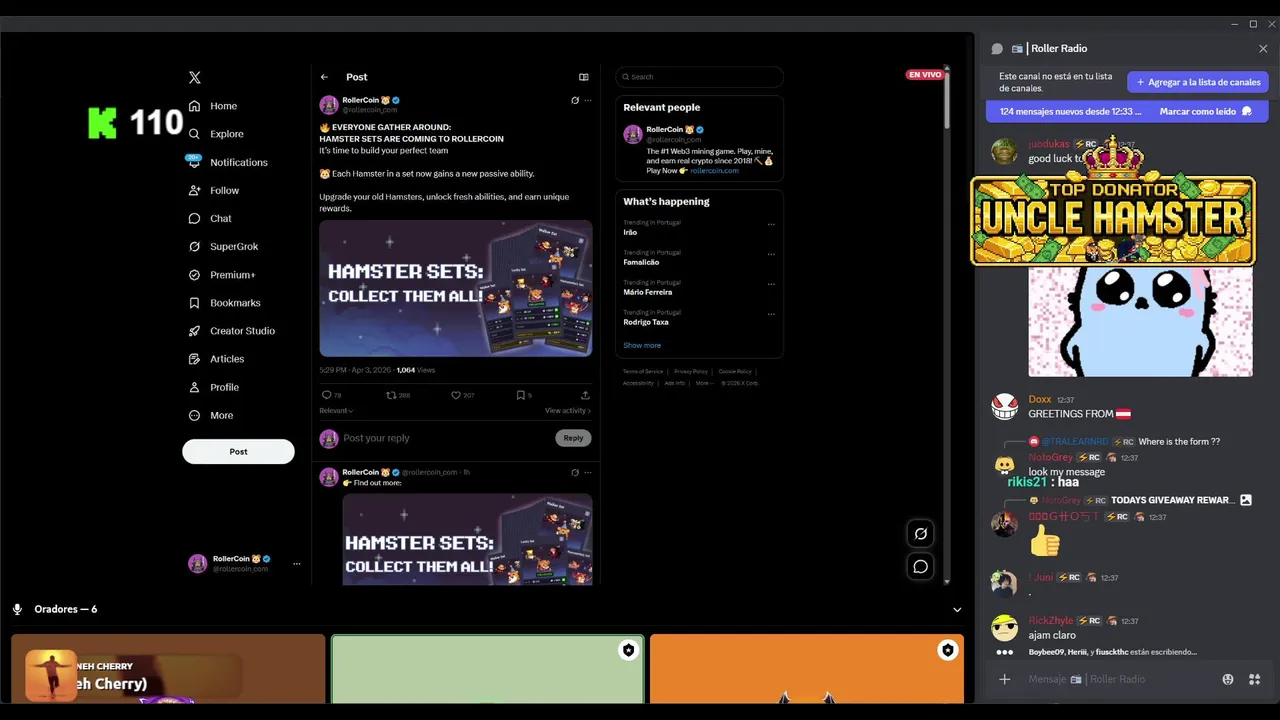1280x720 pixels.
Task: Click the grey Reply button
Action: pos(573,438)
